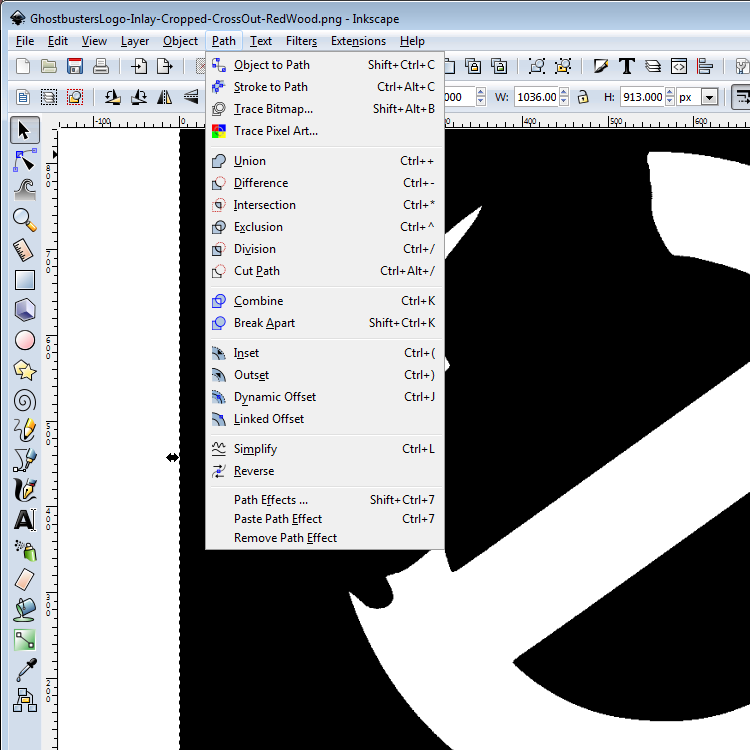Click the Open file folder icon

coord(48,66)
